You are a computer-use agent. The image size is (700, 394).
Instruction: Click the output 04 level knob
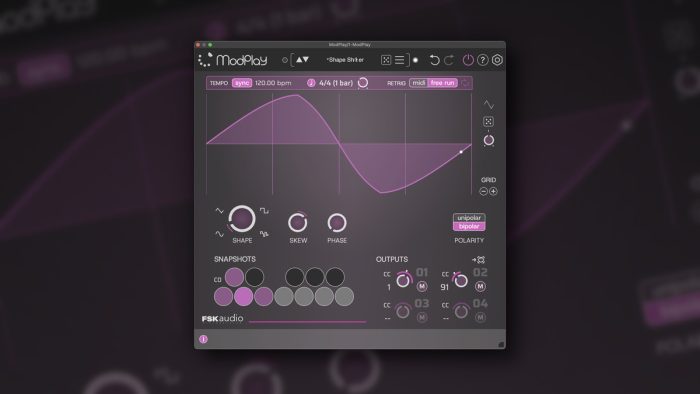coord(461,311)
